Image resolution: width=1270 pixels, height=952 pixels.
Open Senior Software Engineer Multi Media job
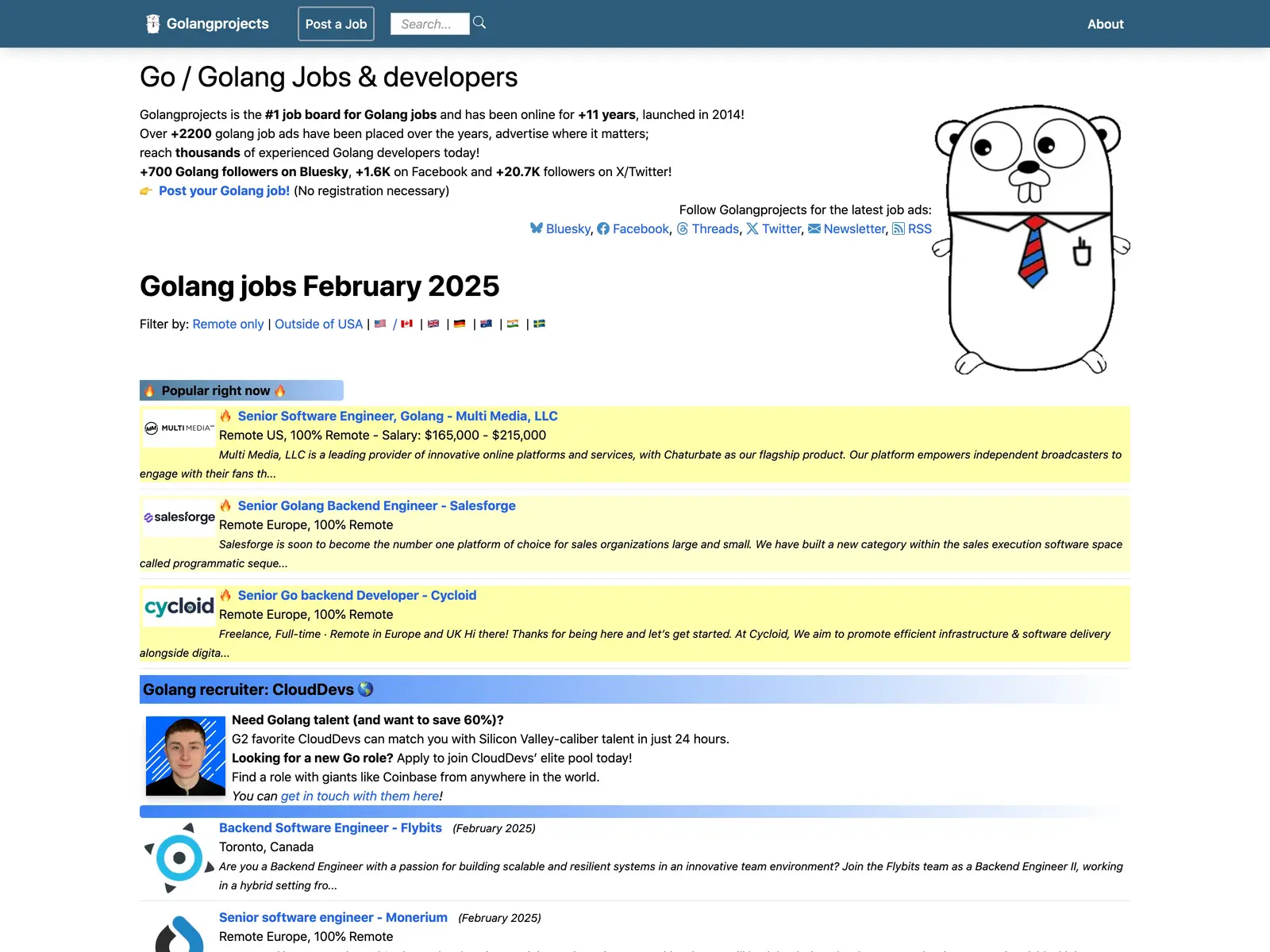(398, 416)
